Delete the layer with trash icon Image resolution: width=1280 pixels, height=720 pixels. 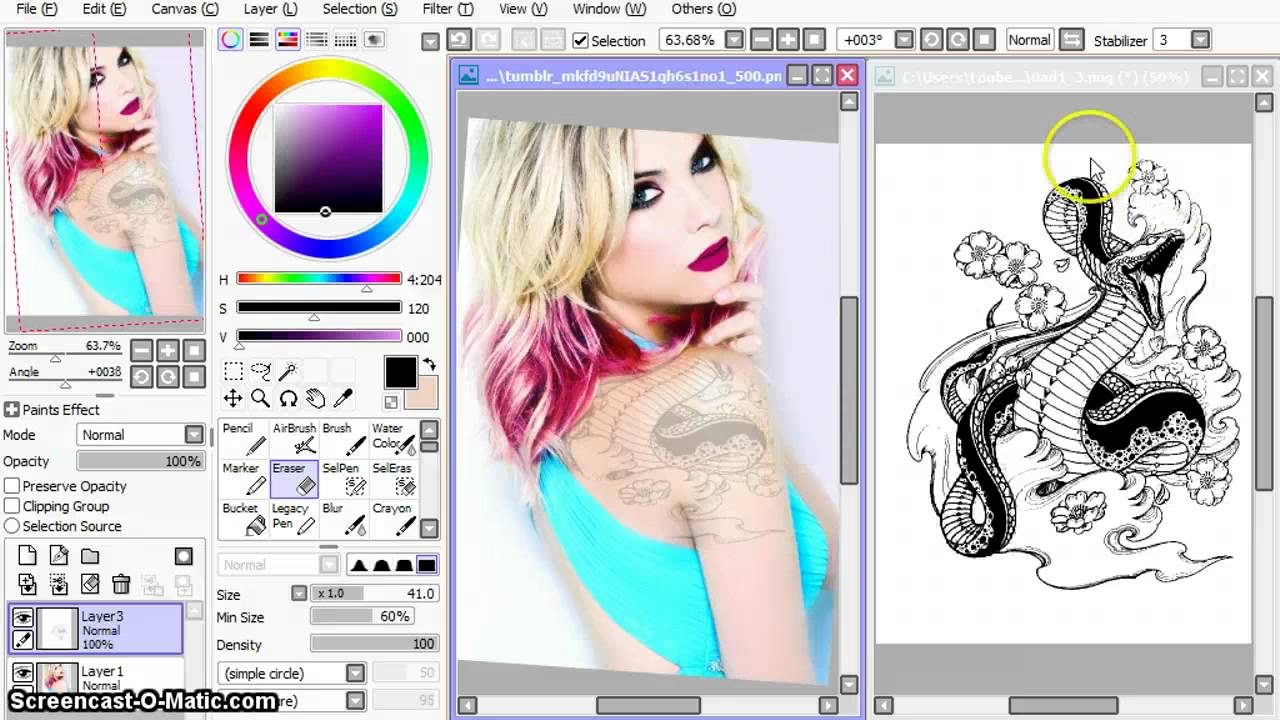pos(121,584)
